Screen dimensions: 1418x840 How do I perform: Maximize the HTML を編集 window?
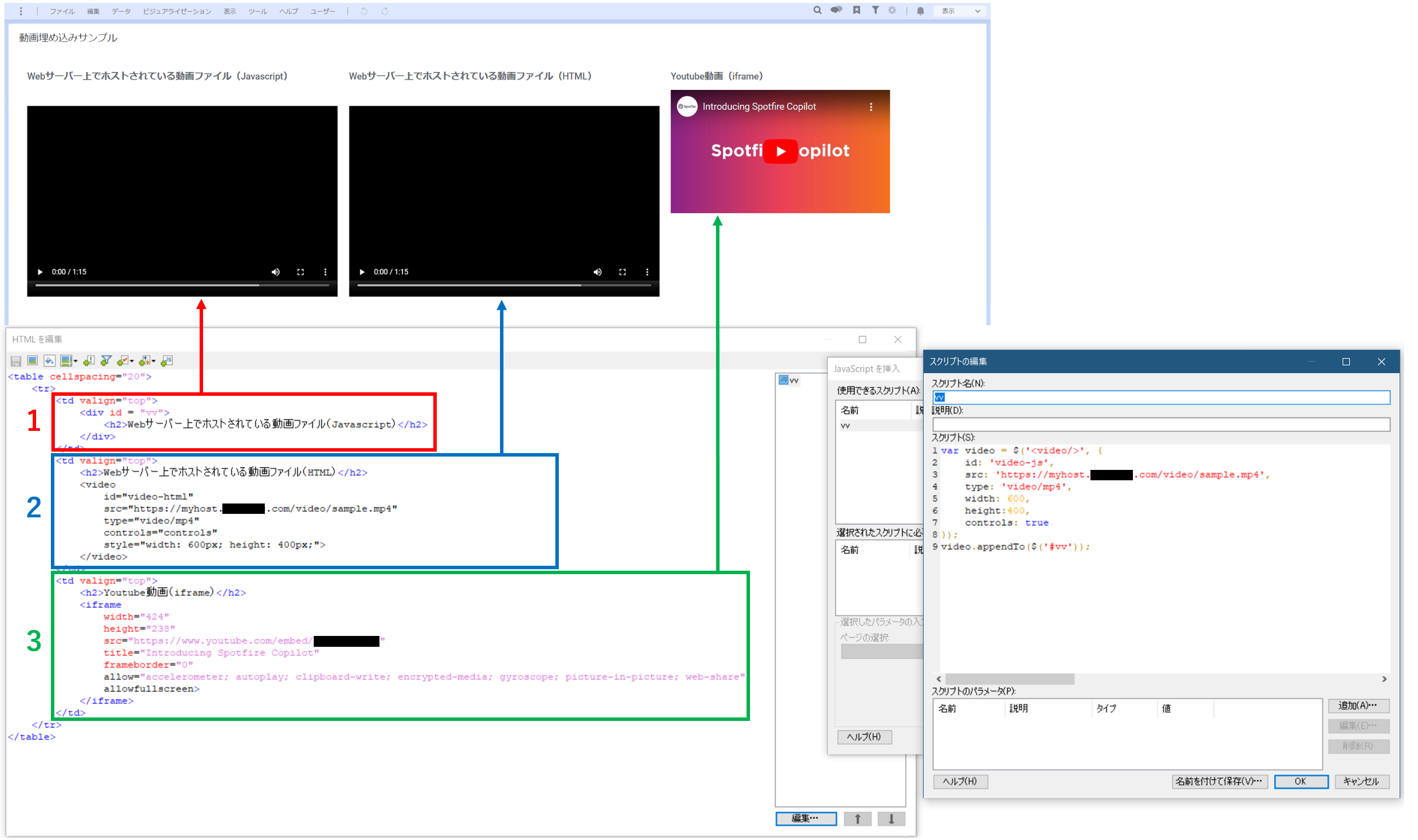coord(862,339)
